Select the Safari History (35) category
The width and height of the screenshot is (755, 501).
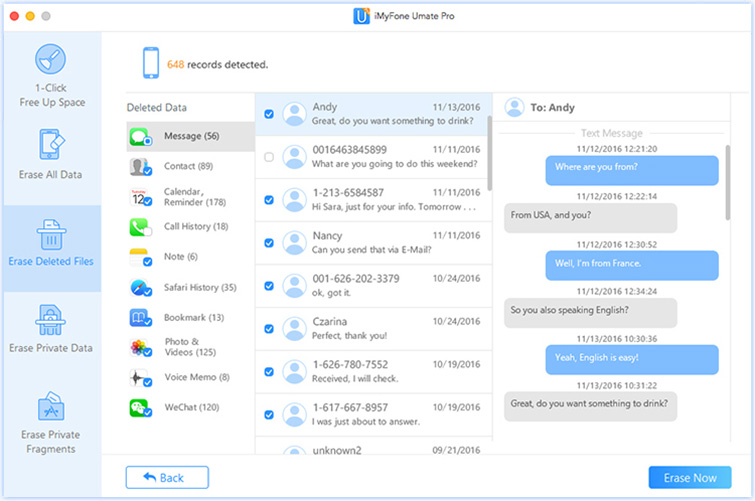191,288
